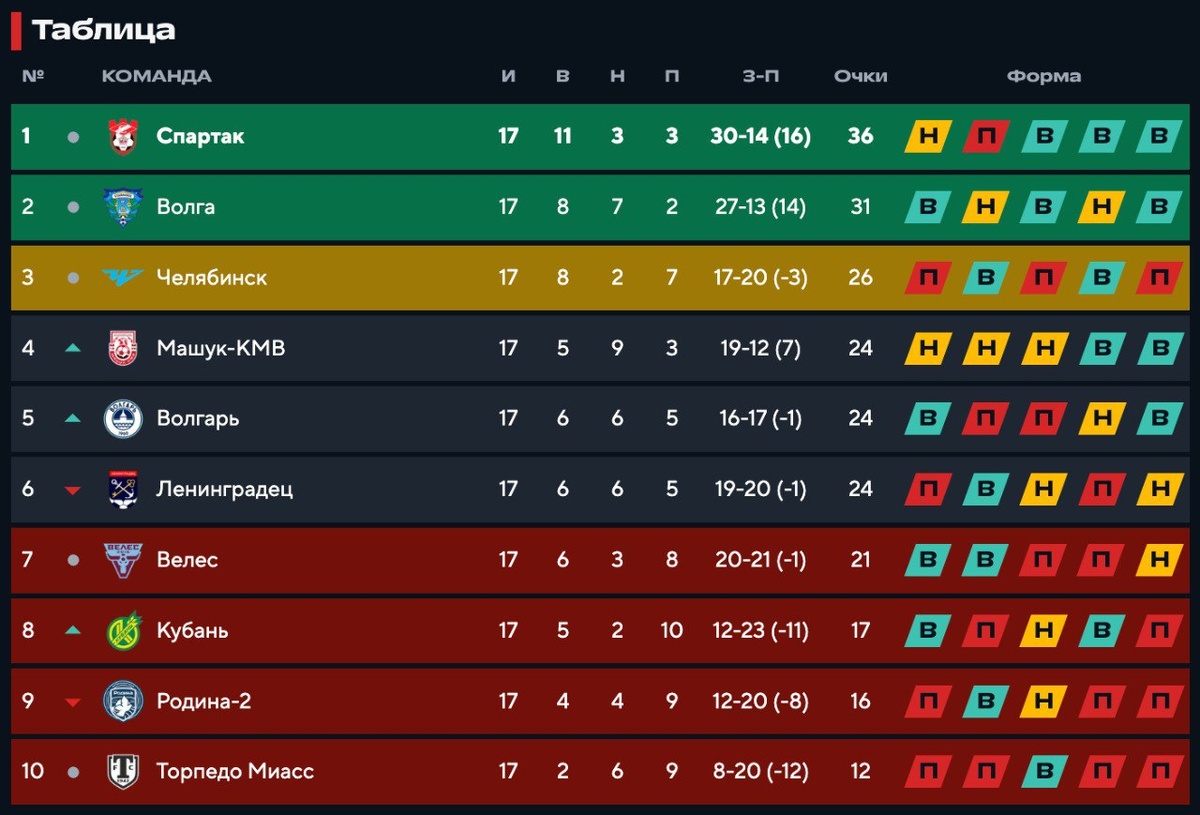Sort table by Очки column header
The height and width of the screenshot is (815, 1200).
click(860, 76)
